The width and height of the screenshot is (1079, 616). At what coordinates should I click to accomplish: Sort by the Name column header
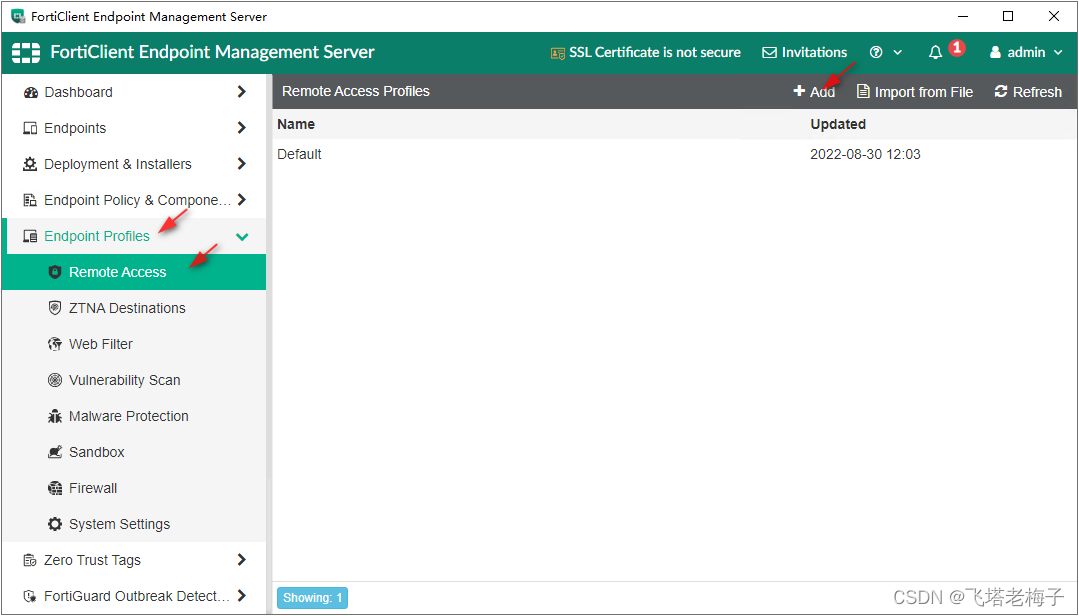(296, 125)
